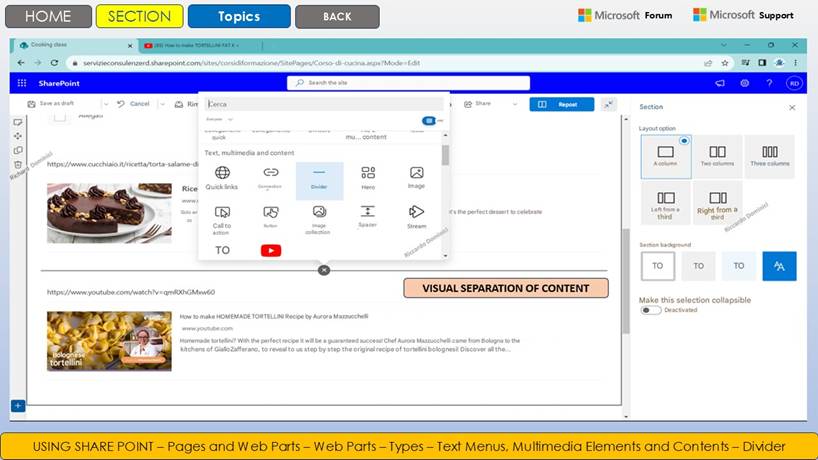818x460 pixels.
Task: Bookmark this page with the star icon
Action: click(x=725, y=63)
